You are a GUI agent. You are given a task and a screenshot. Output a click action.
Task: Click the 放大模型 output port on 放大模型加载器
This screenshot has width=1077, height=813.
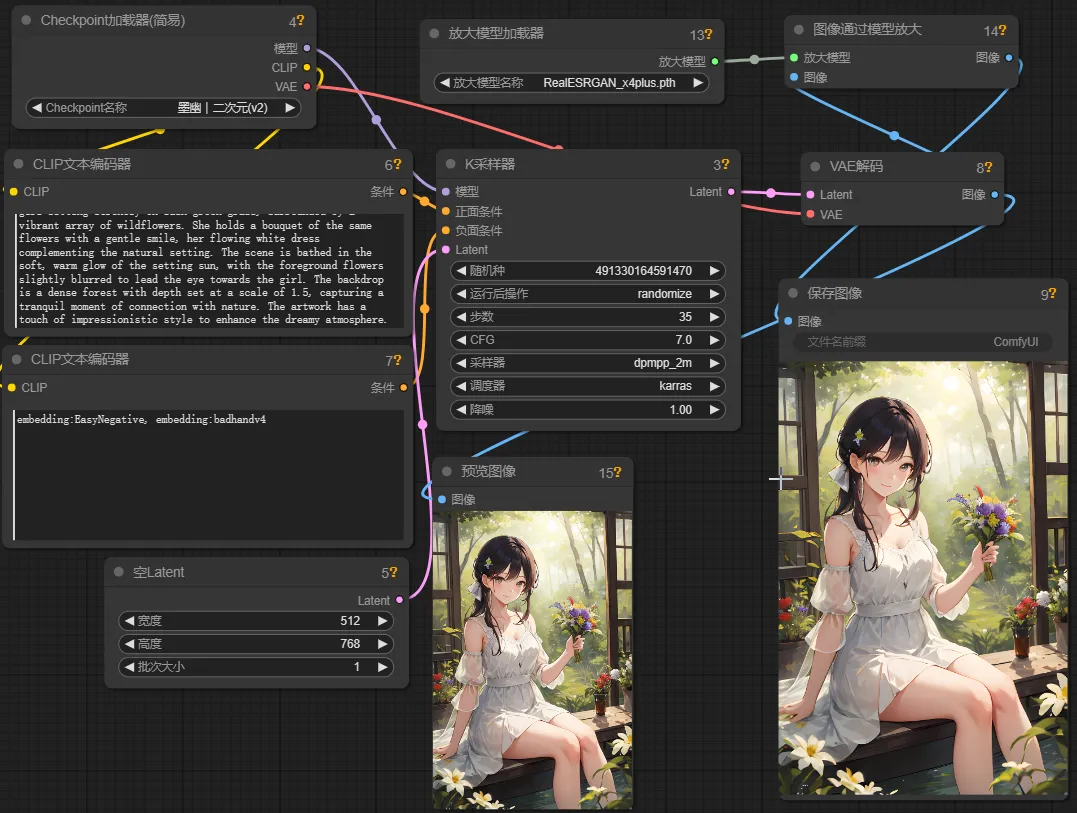pyautogui.click(x=714, y=61)
